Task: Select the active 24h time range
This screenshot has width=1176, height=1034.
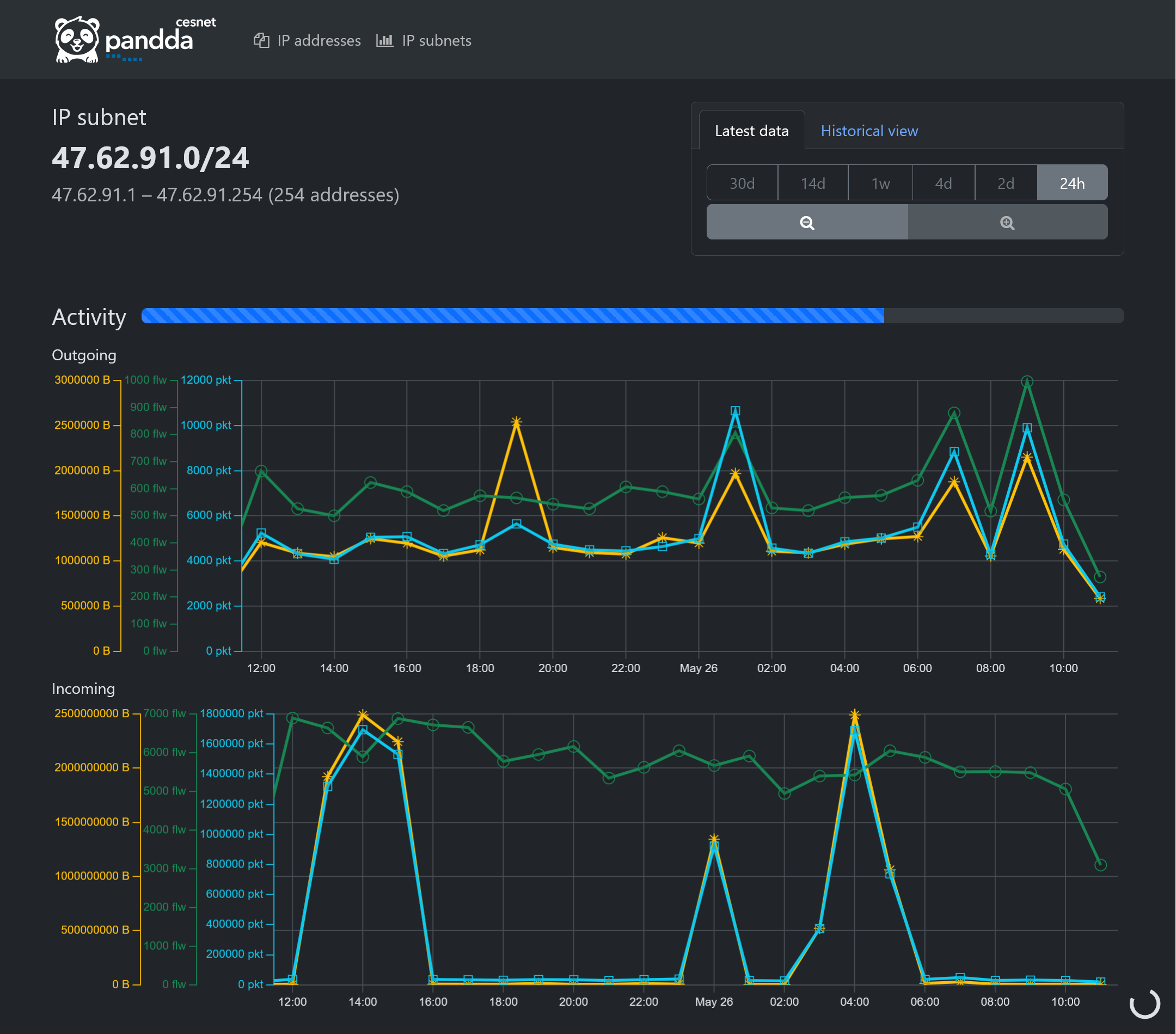Action: pos(1072,183)
